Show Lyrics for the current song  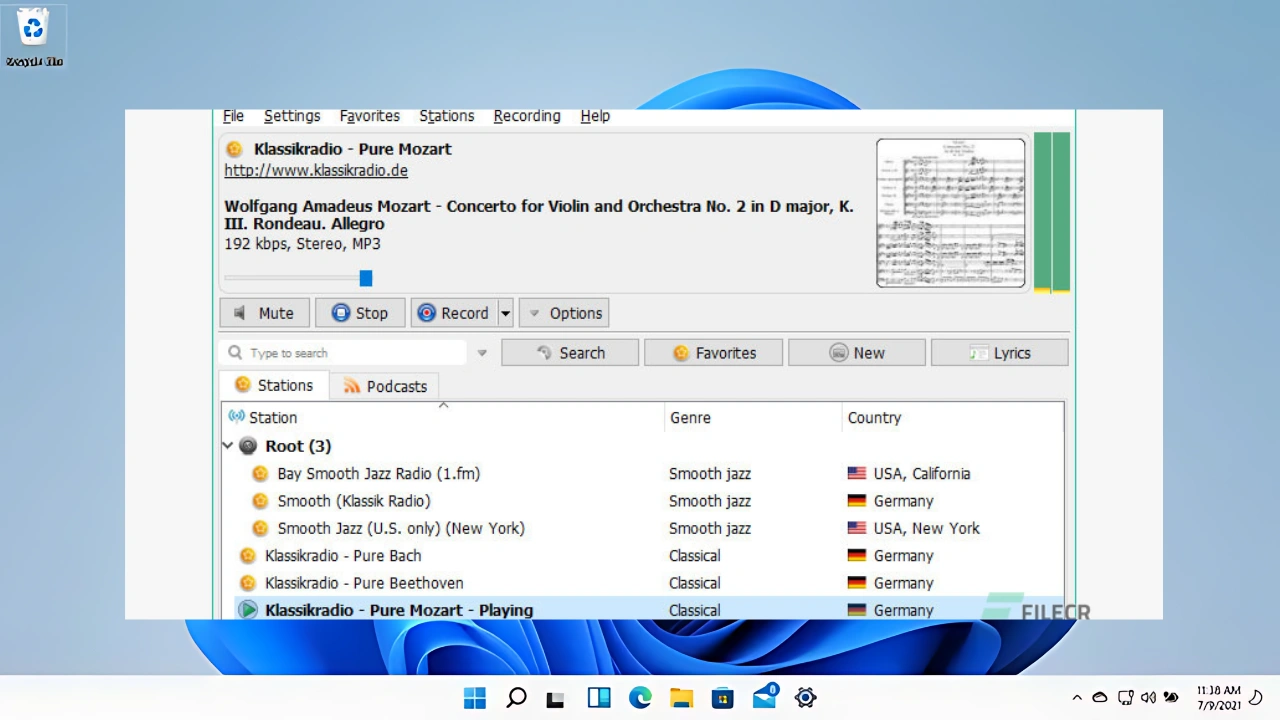point(1000,353)
